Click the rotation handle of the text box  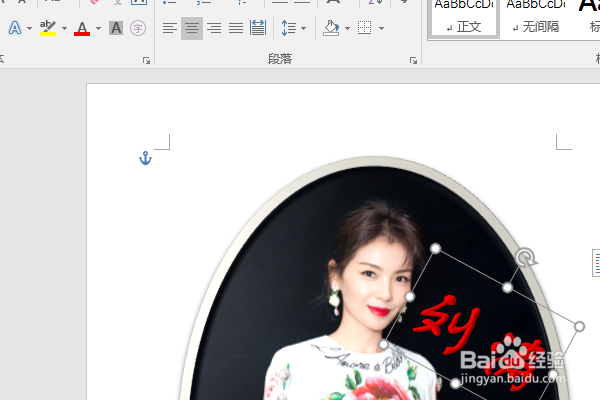point(526,257)
